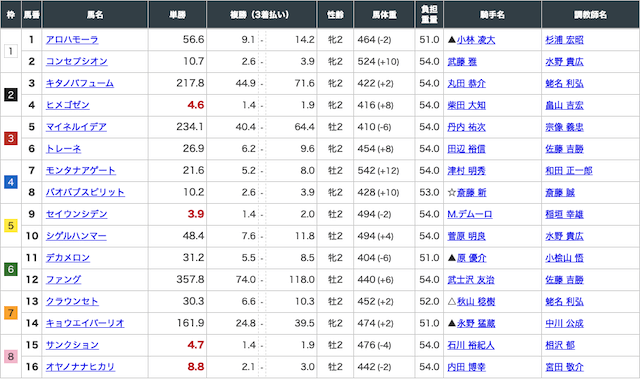
Task: Open horse アロハモーラ link
Action: point(72,40)
